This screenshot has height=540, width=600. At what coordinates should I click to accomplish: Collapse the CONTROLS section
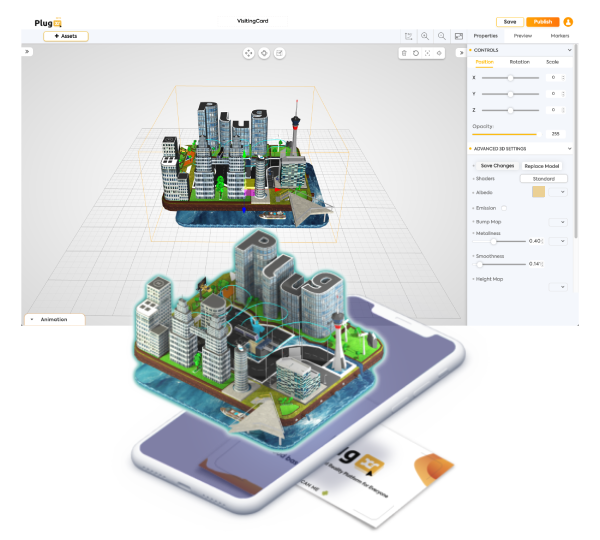(x=569, y=50)
